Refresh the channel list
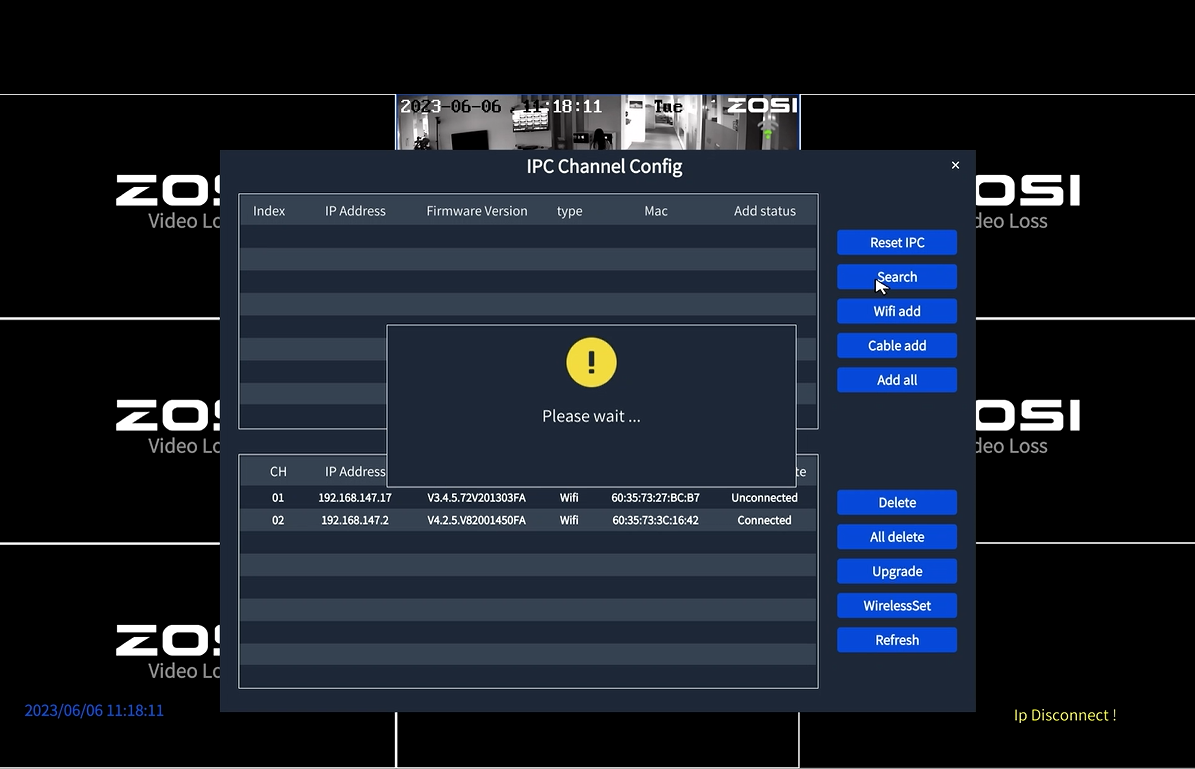1195x769 pixels. (897, 639)
